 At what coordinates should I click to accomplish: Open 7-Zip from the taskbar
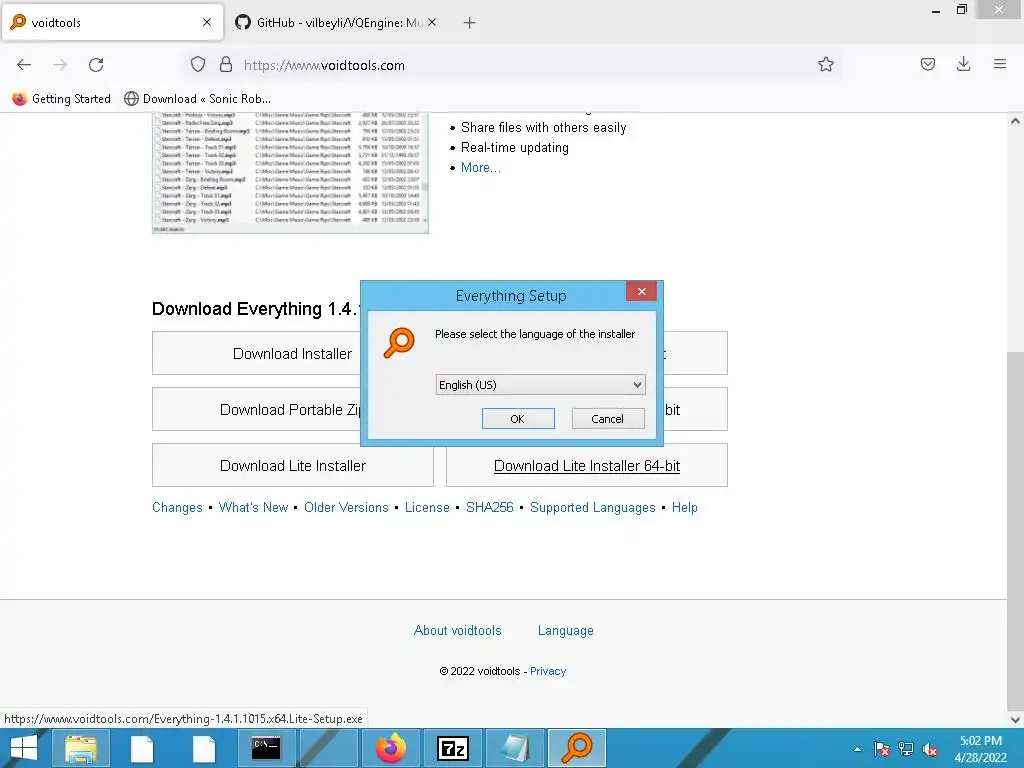pyautogui.click(x=453, y=748)
